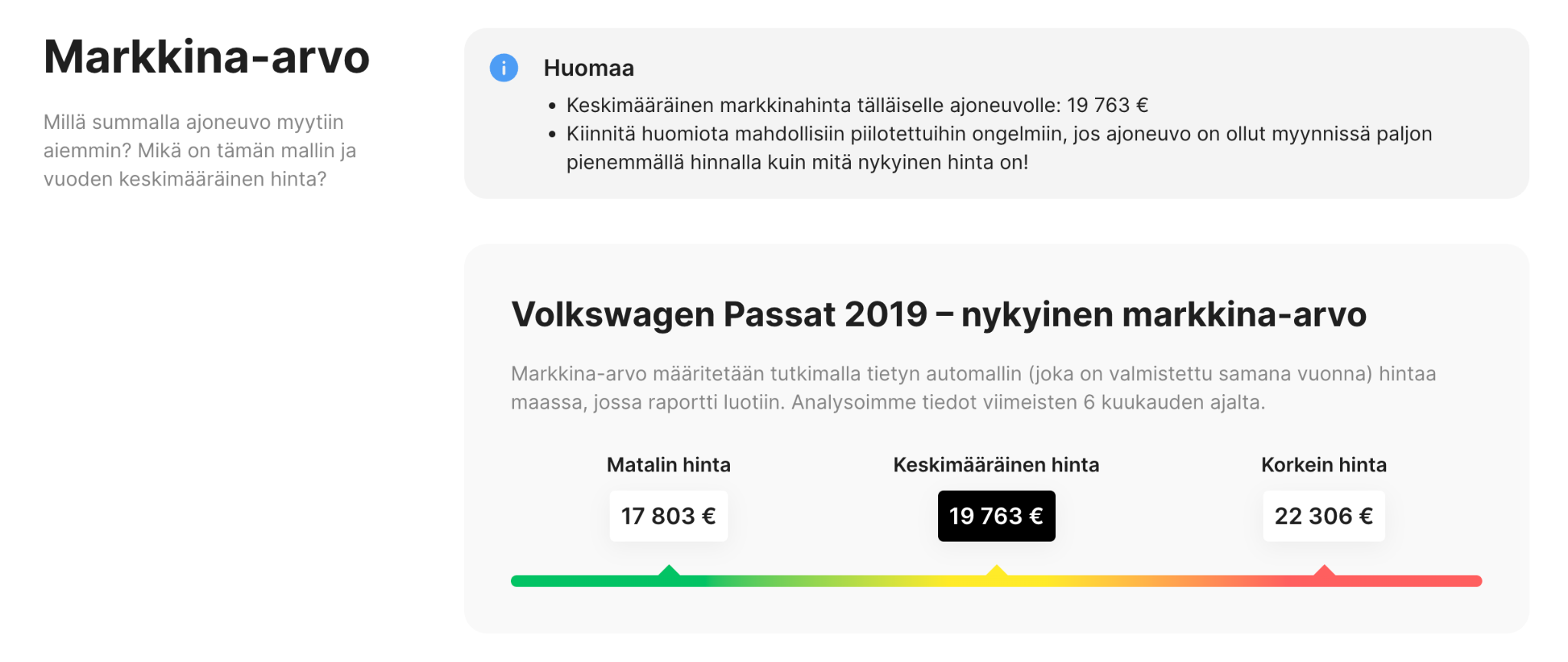Select the 17 803 € lowest price box
This screenshot has width=1568, height=662.
point(668,516)
